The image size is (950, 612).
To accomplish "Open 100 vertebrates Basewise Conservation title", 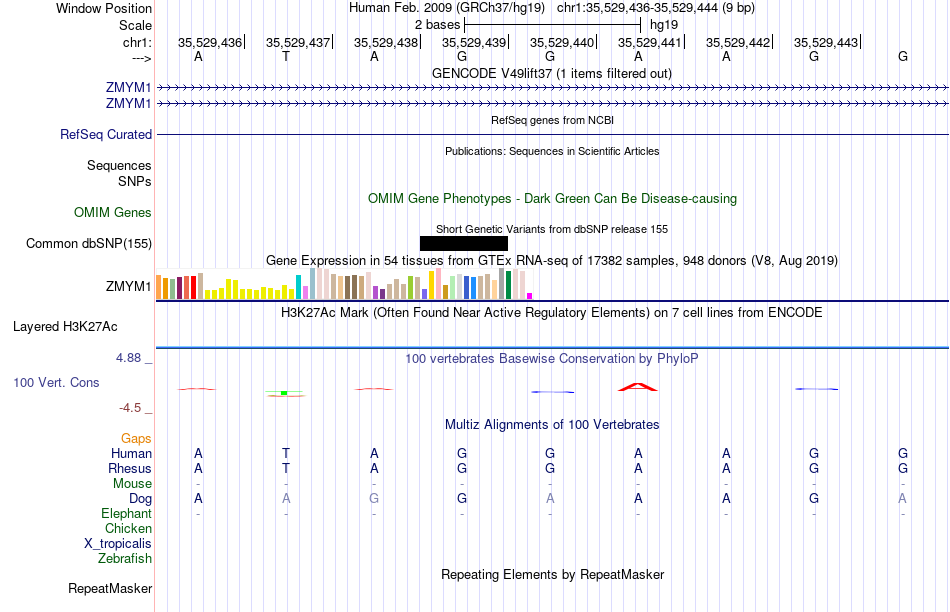I will coord(552,358).
